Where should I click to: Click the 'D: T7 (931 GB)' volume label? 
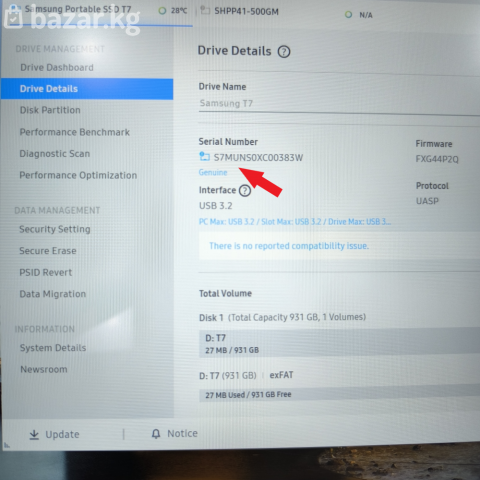[x=228, y=376]
